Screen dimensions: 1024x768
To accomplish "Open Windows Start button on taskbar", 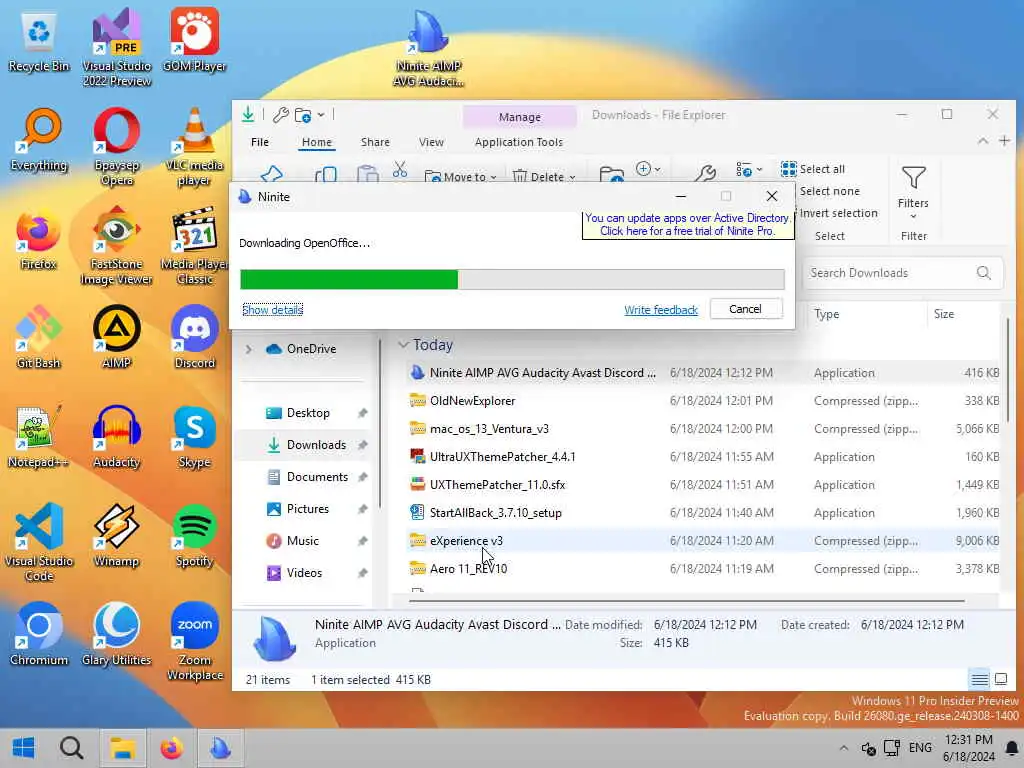I will [x=24, y=748].
